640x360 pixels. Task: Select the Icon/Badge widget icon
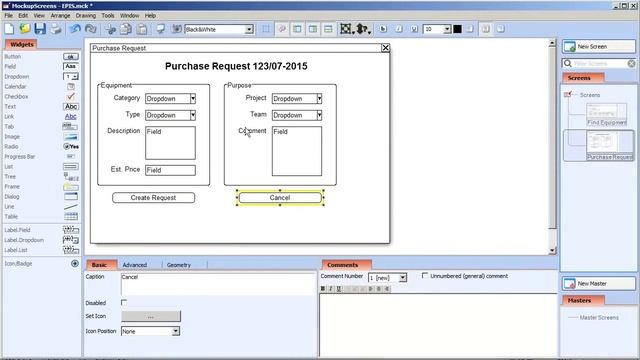coord(75,264)
